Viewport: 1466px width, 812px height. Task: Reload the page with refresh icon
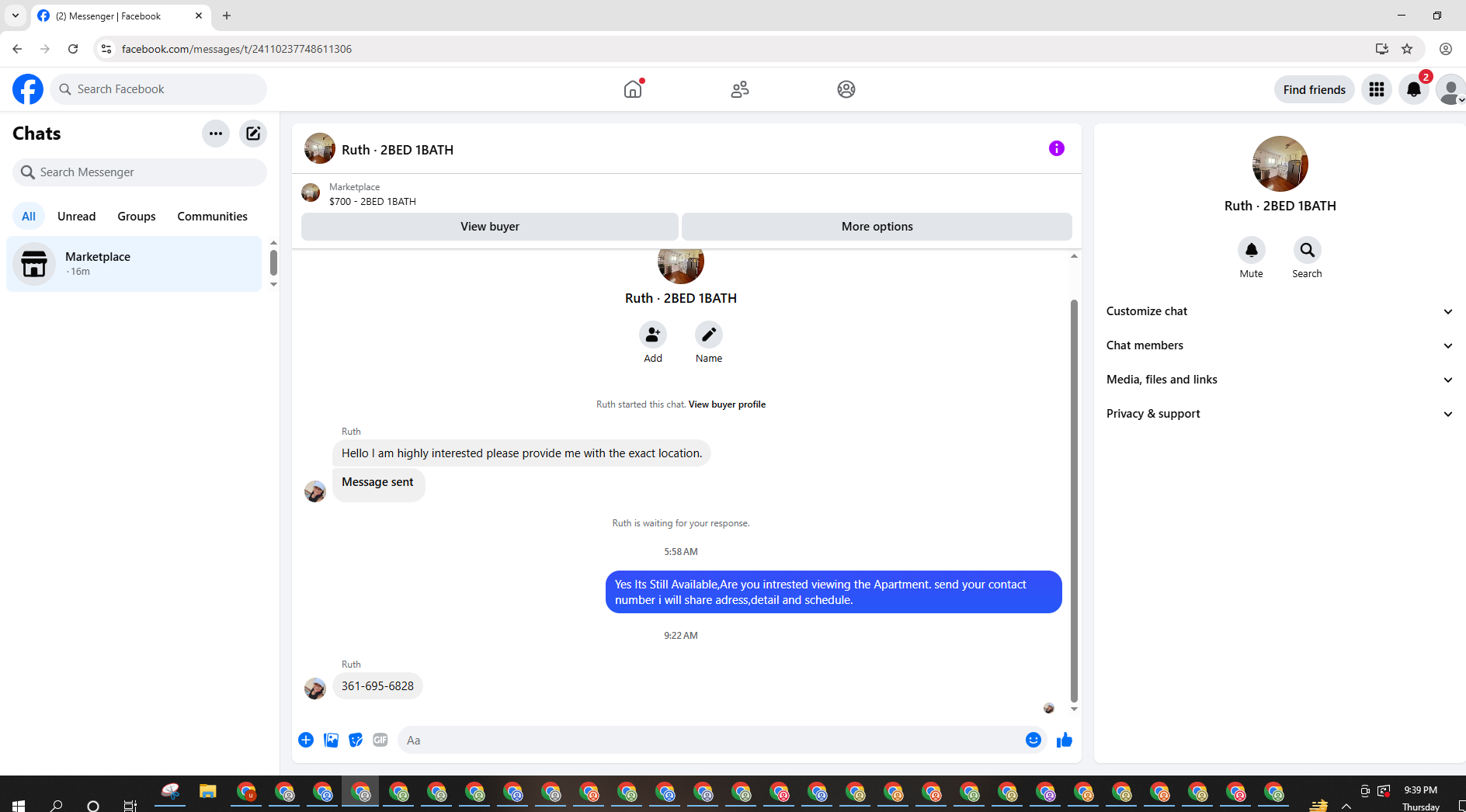(73, 49)
